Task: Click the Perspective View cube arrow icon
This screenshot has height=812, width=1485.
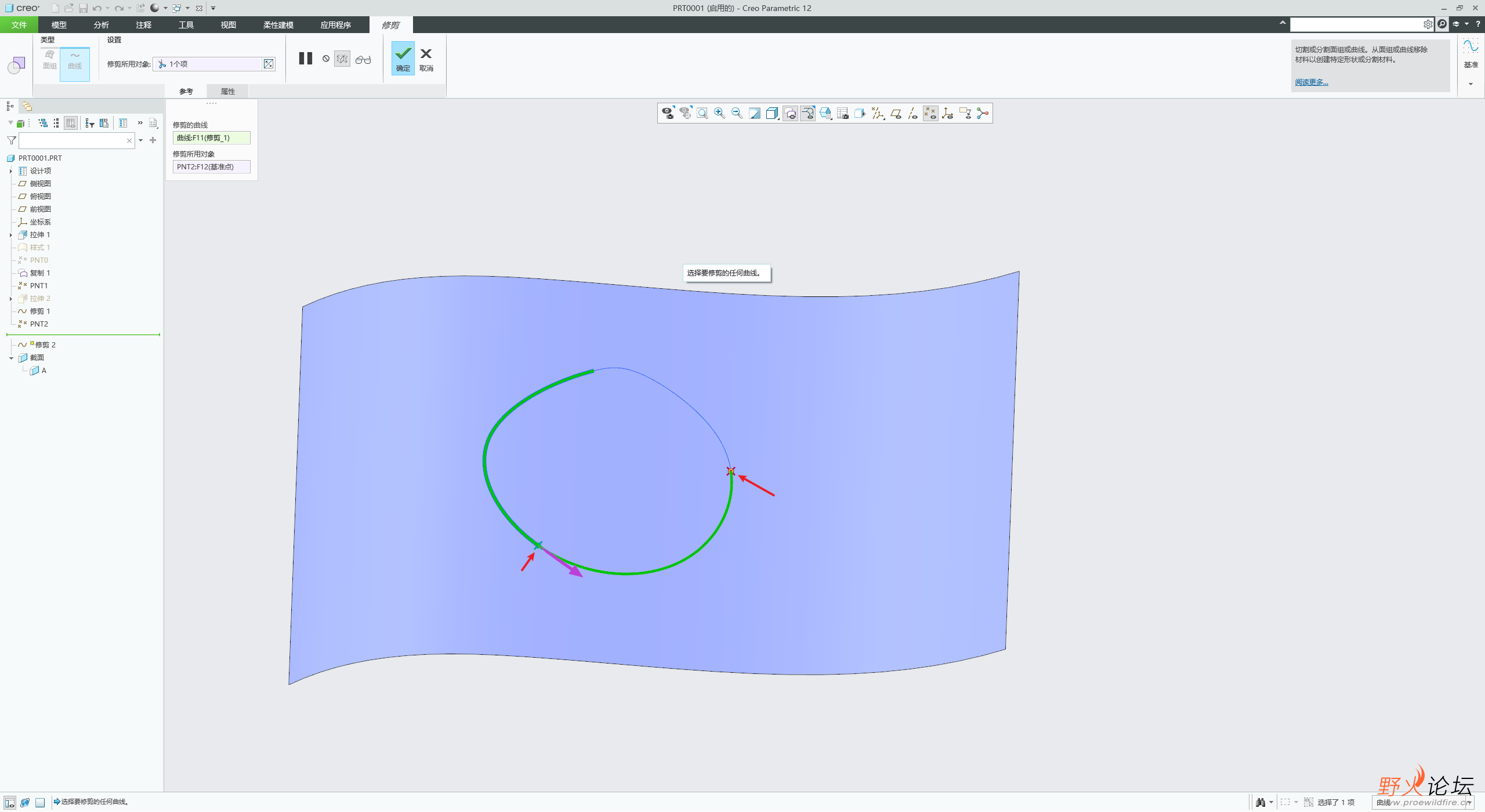Action: click(860, 114)
